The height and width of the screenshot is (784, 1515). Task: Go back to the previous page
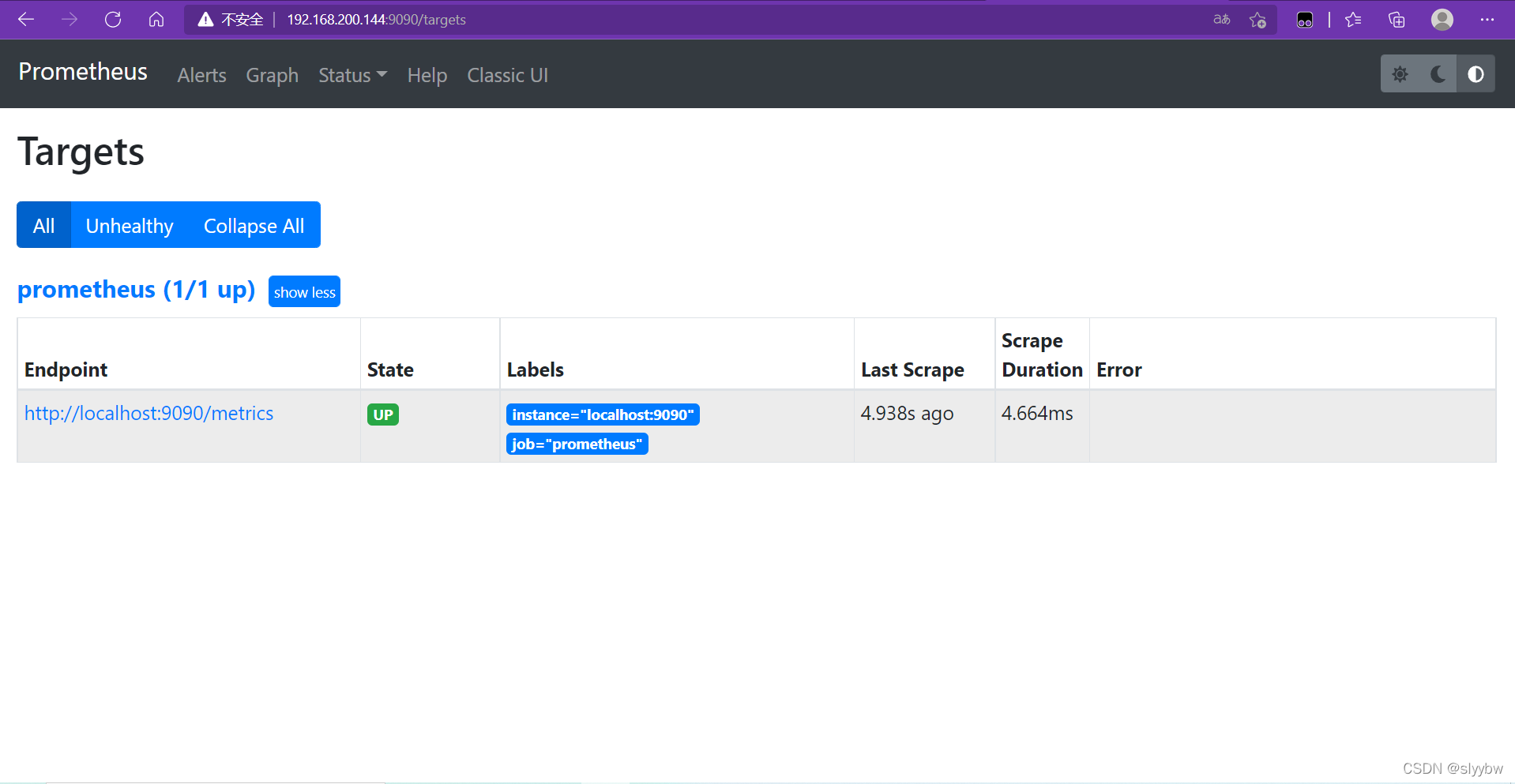coord(26,20)
